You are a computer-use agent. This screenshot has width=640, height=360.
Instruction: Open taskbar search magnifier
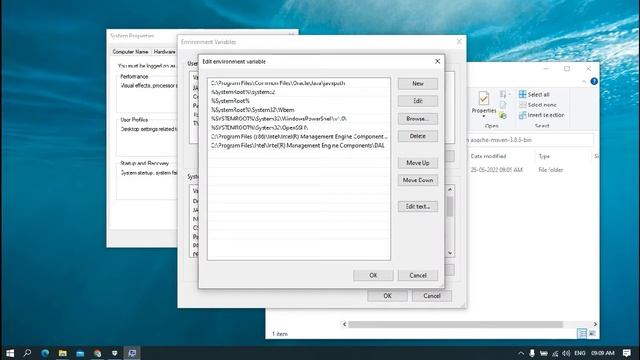click(x=27, y=353)
